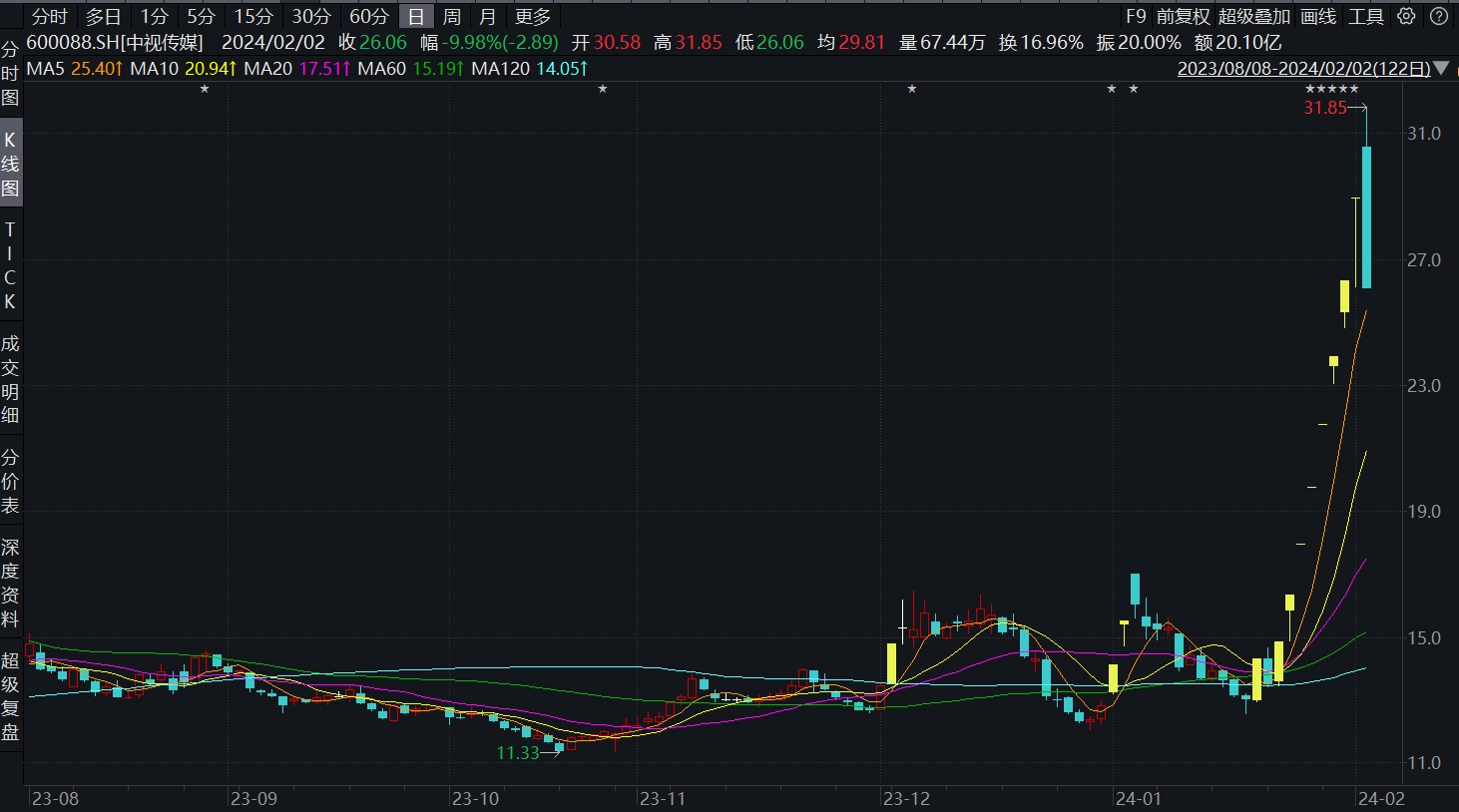This screenshot has width=1459, height=812.
Task: Click the 超级叠加 button
Action: pyautogui.click(x=1254, y=16)
